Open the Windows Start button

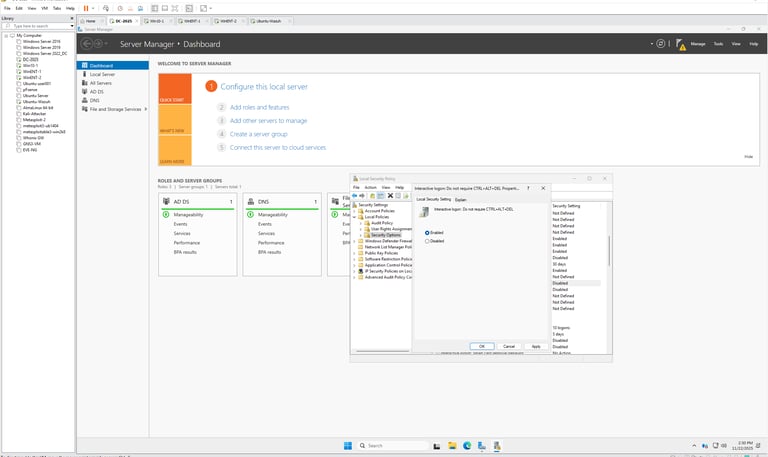coord(348,446)
